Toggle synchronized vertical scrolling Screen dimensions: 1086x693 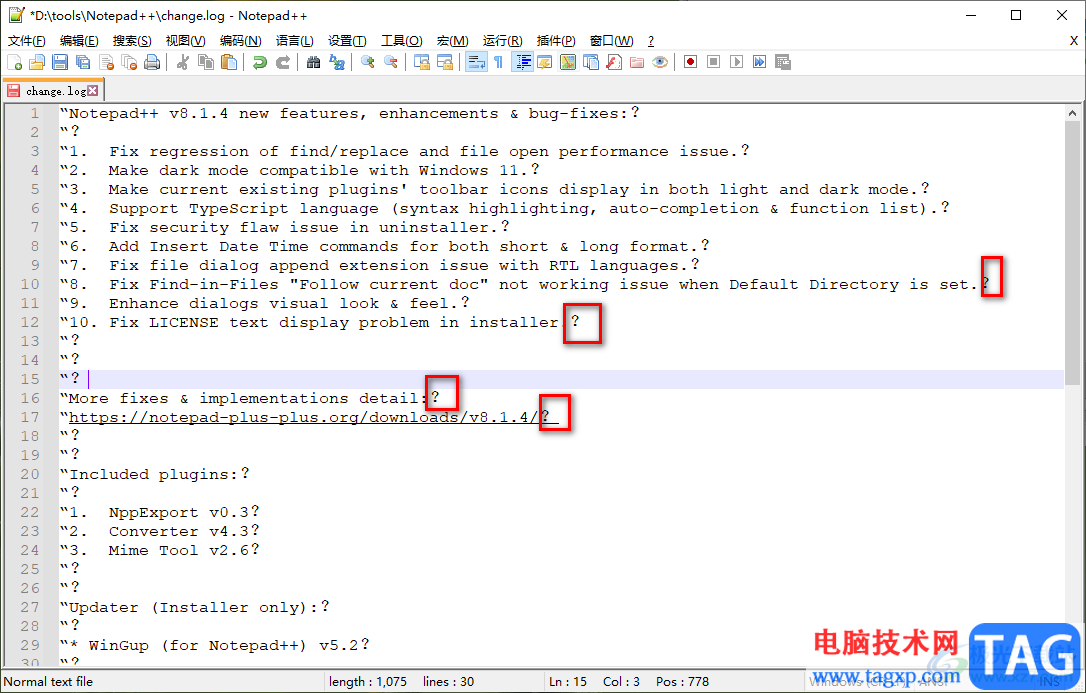coord(421,62)
